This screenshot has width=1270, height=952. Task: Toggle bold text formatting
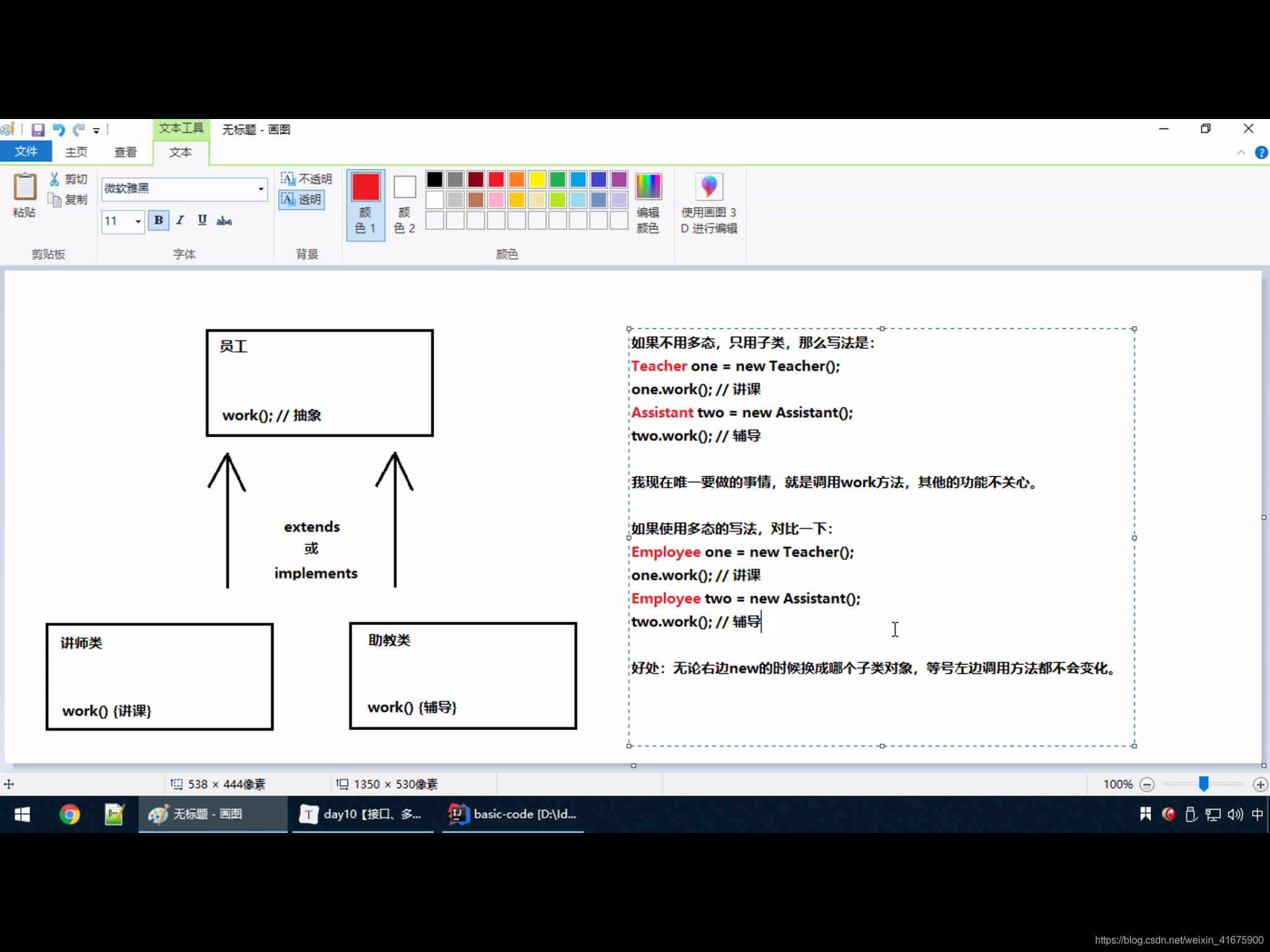159,220
